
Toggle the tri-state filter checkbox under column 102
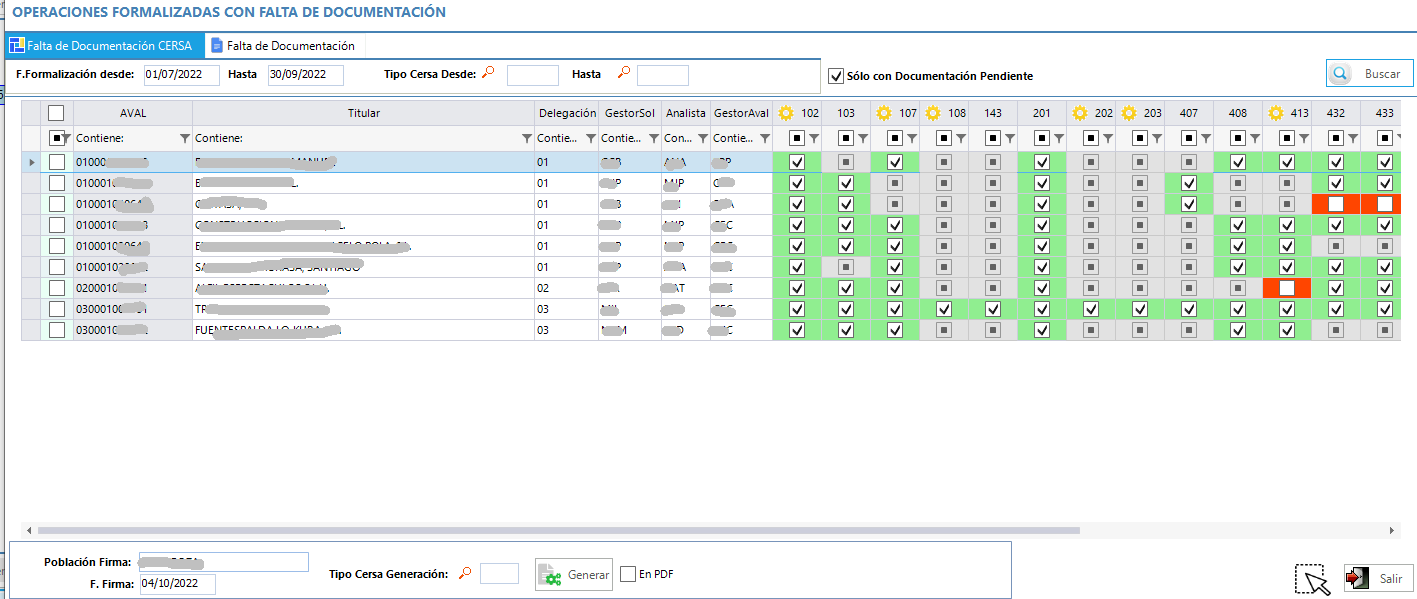[x=797, y=138]
